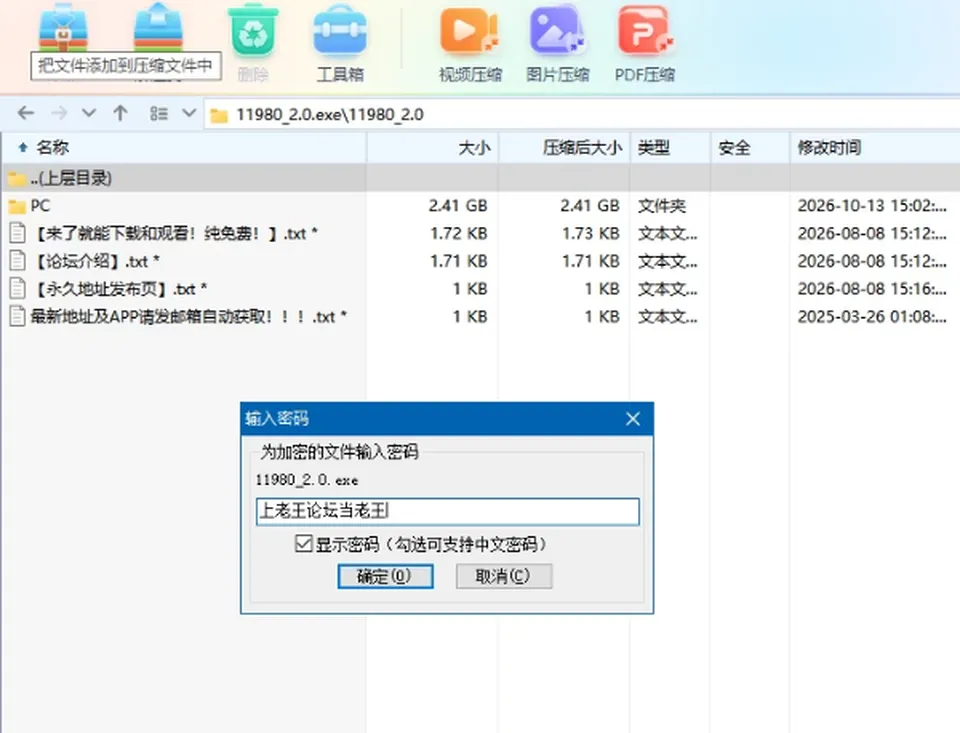Screen dimensions: 960x733
Task: Select the PC folder row
Action: [480, 206]
